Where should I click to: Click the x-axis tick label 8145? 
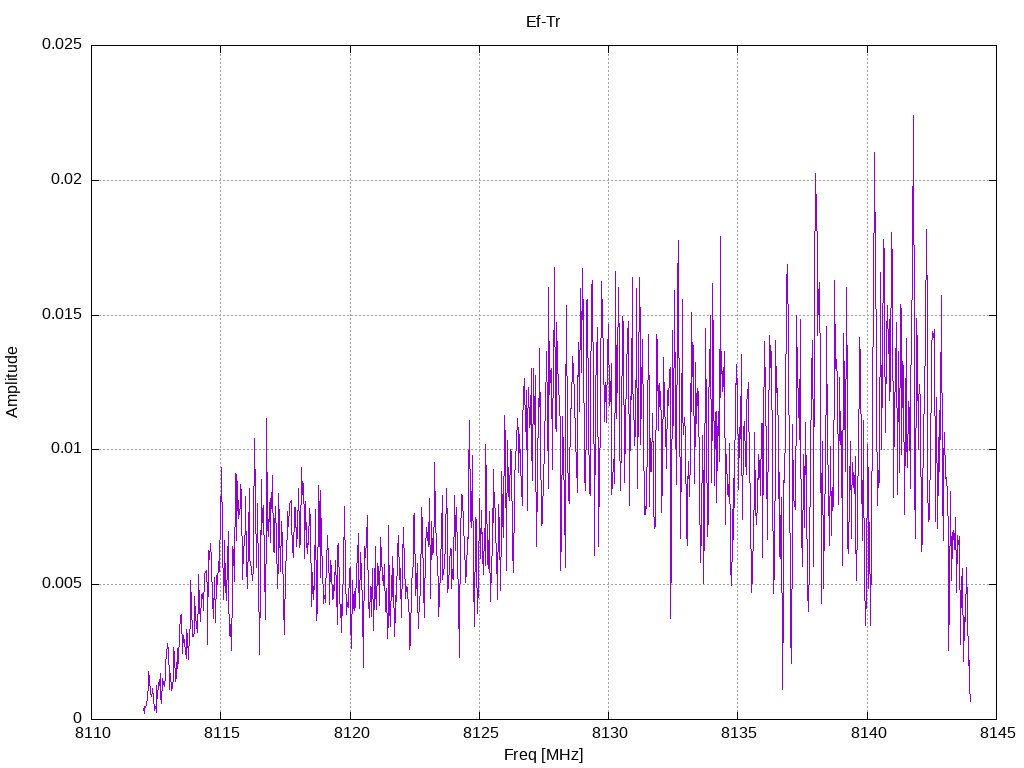[997, 733]
